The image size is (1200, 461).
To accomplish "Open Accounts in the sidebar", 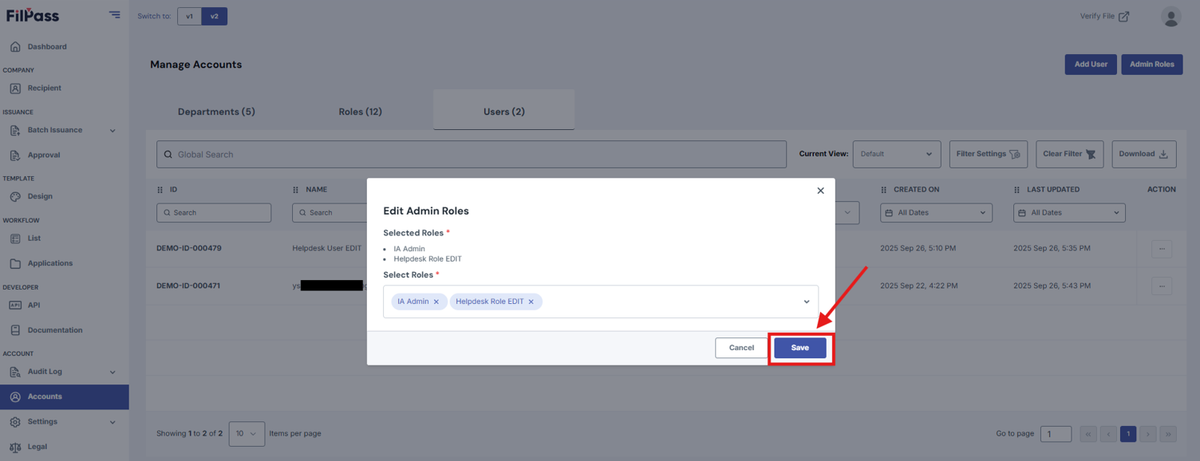I will (64, 397).
